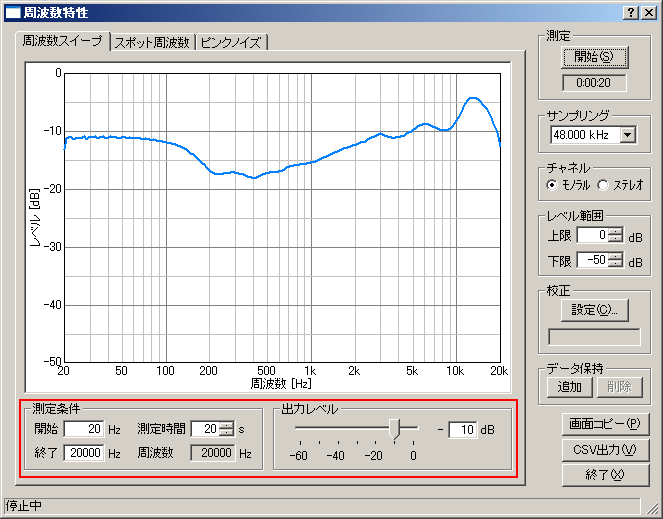Image resolution: width=663 pixels, height=519 pixels.
Task: Click the 上限 level spinner arrows
Action: coord(615,235)
